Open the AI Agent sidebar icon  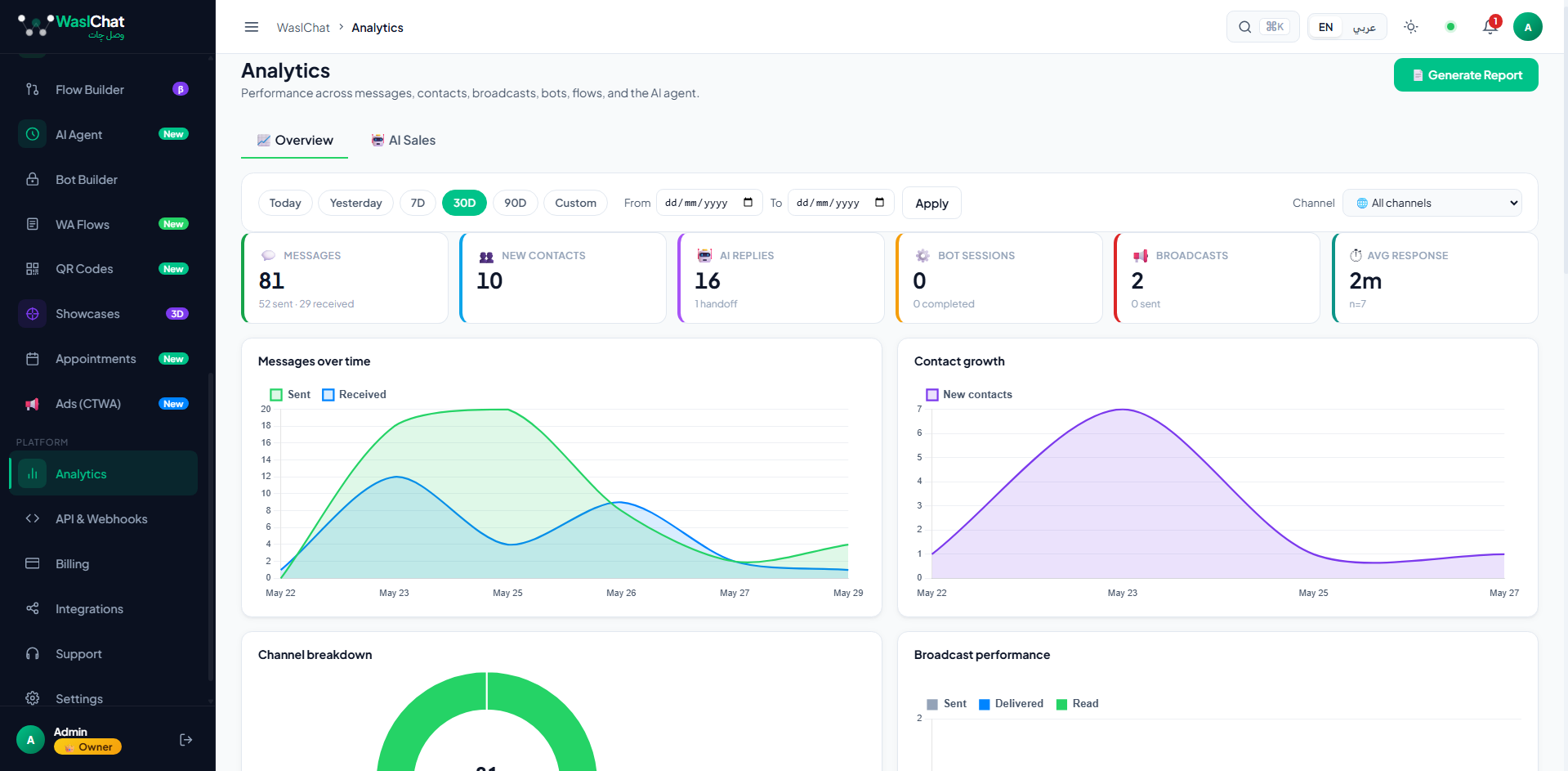point(33,134)
